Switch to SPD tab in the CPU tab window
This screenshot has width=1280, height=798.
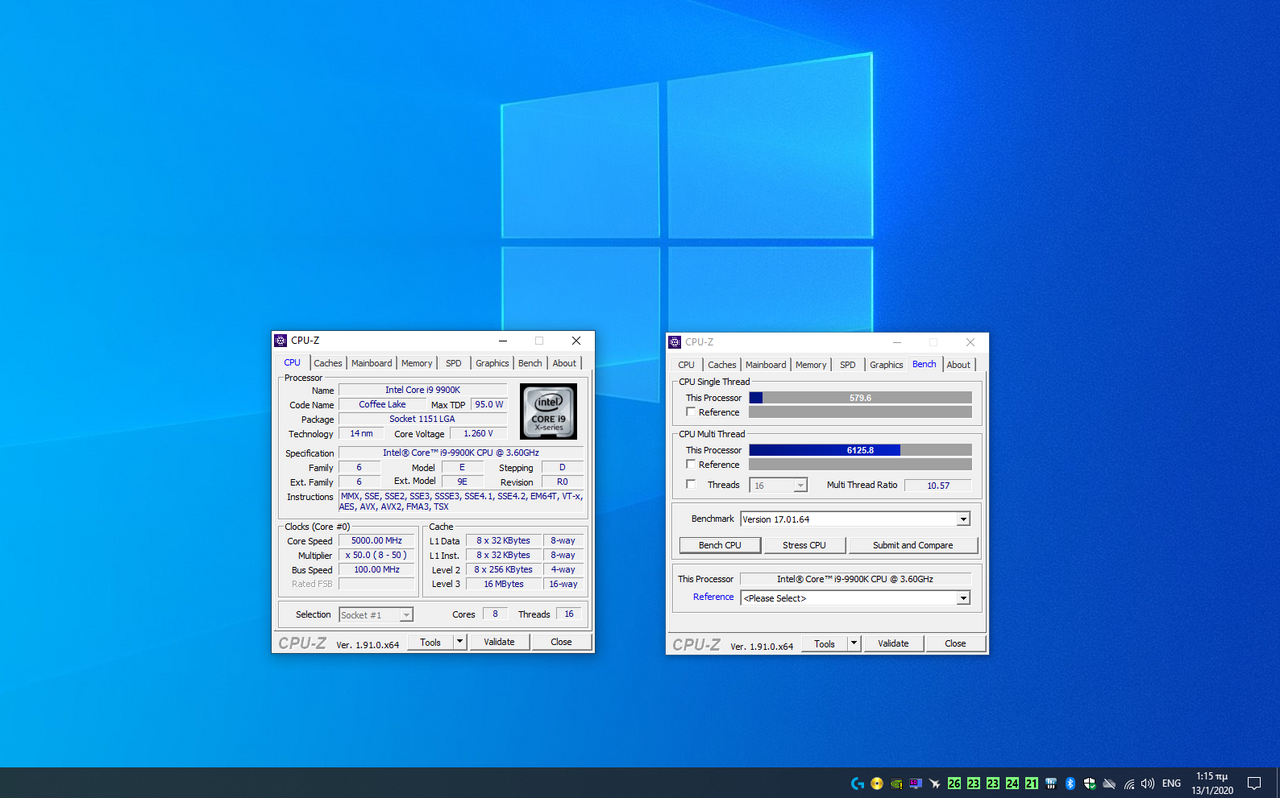click(454, 363)
